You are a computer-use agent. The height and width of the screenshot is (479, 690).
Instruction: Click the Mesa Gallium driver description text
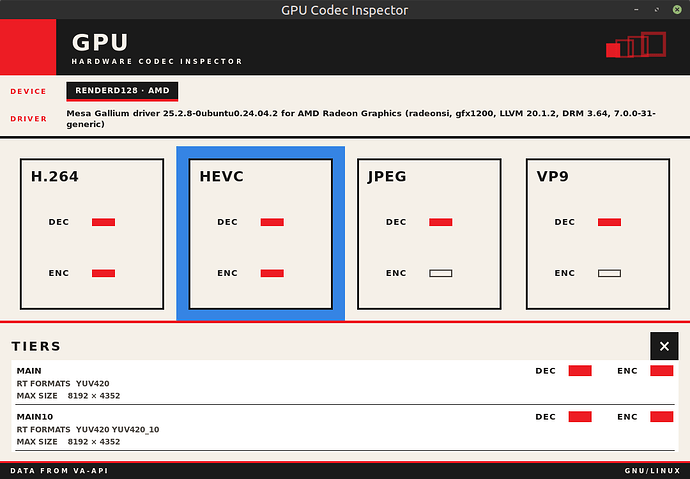[361, 119]
